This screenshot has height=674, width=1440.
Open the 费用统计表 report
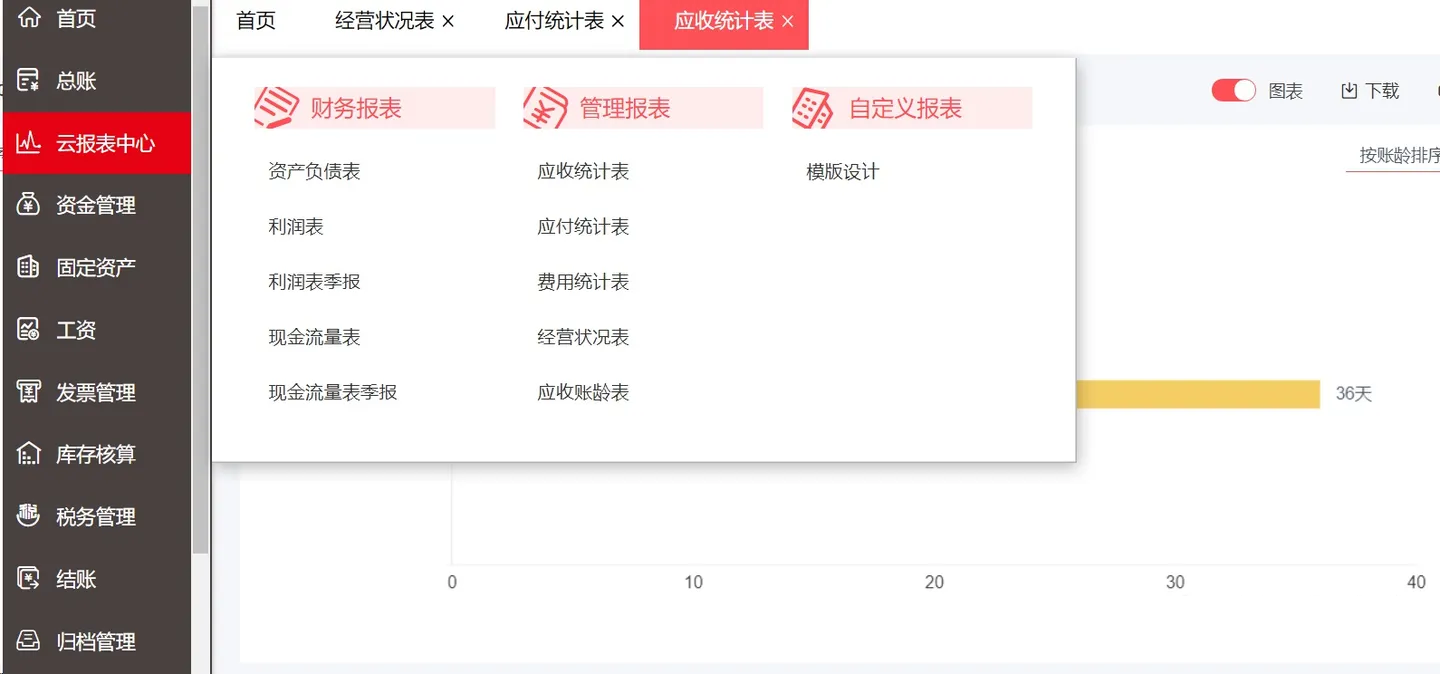(x=583, y=282)
